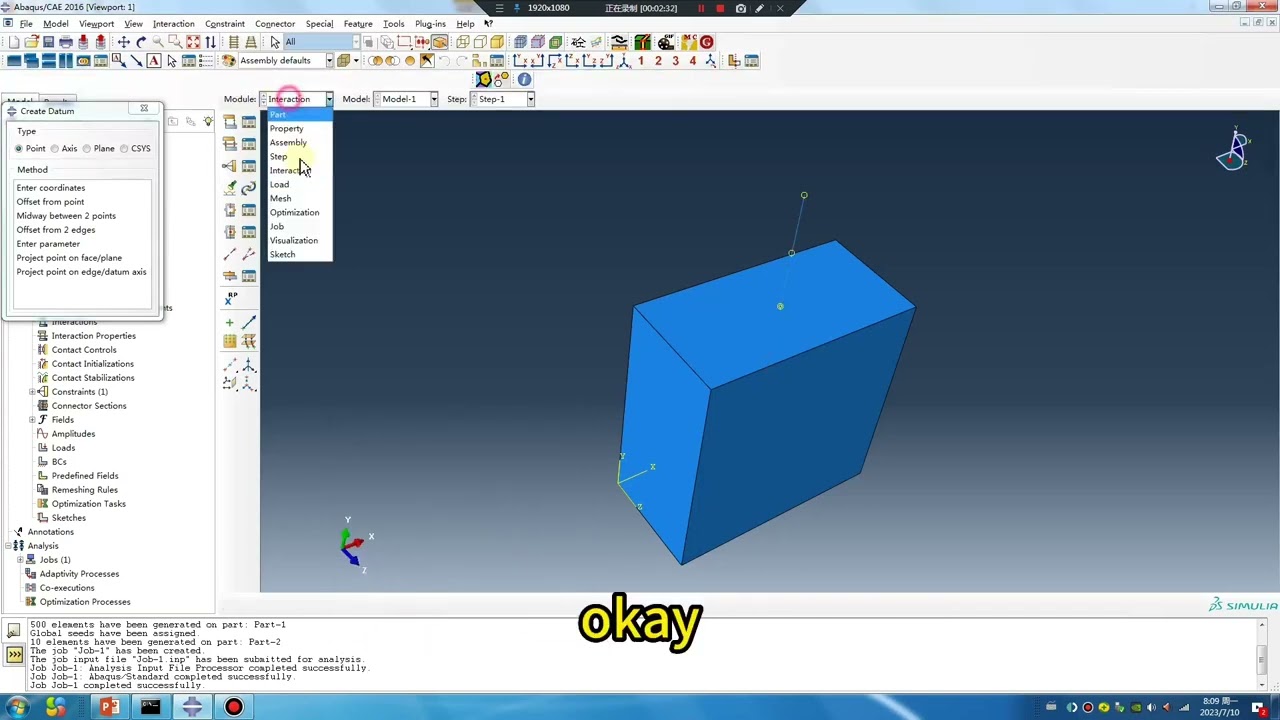
Task: Apply saved view number 1
Action: 641,61
